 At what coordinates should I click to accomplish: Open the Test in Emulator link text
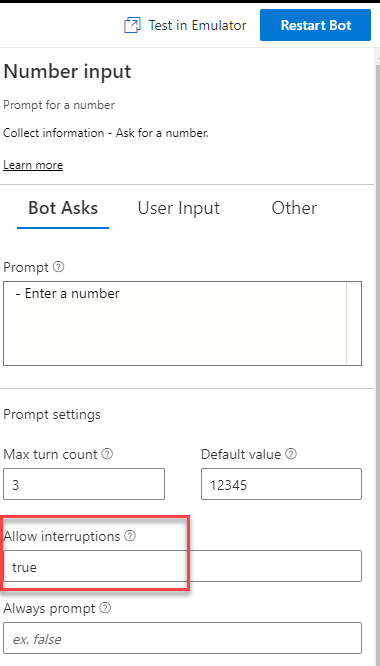click(x=197, y=25)
